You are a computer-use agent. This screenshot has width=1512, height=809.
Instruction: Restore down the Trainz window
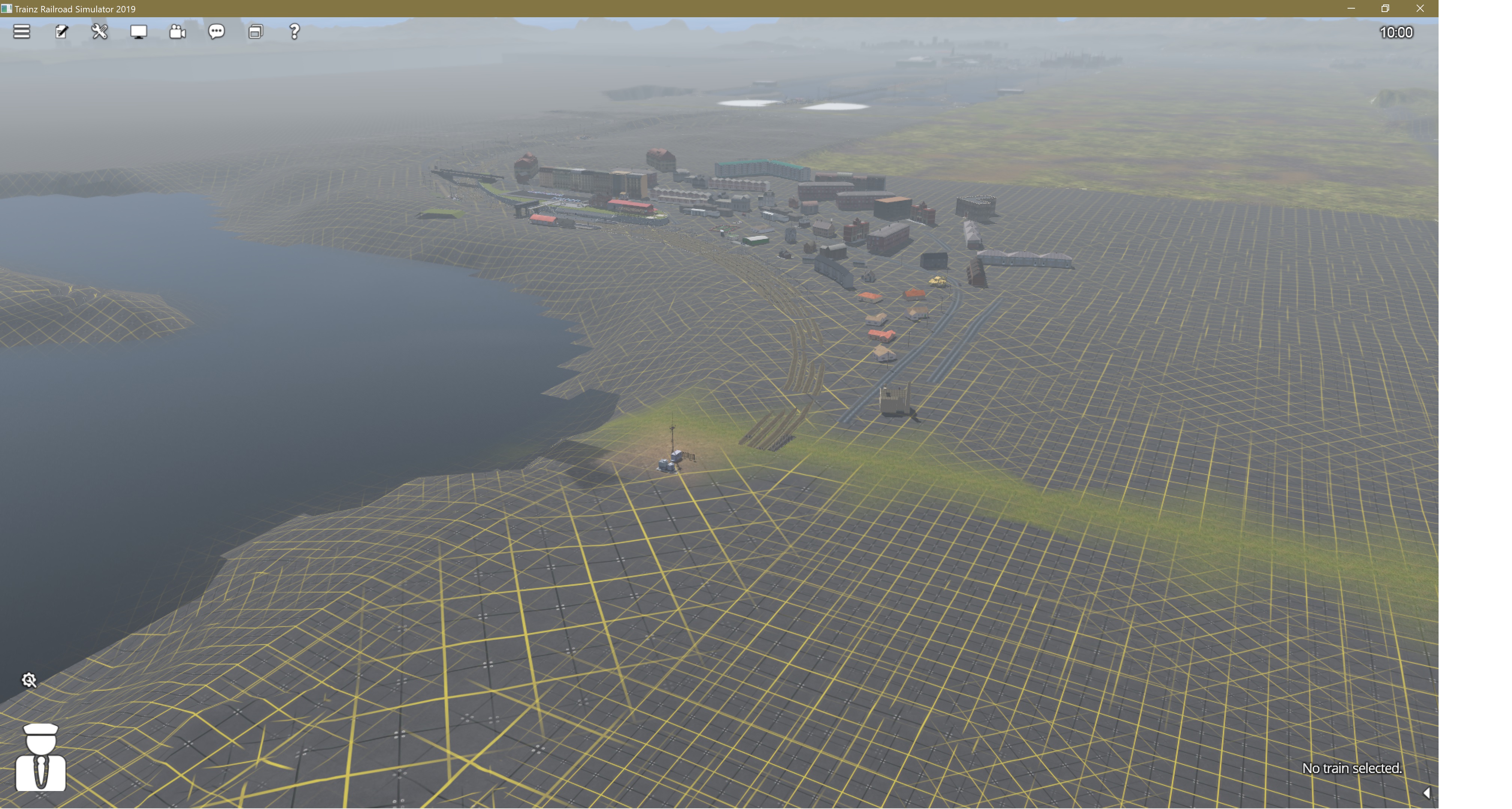[x=1385, y=8]
